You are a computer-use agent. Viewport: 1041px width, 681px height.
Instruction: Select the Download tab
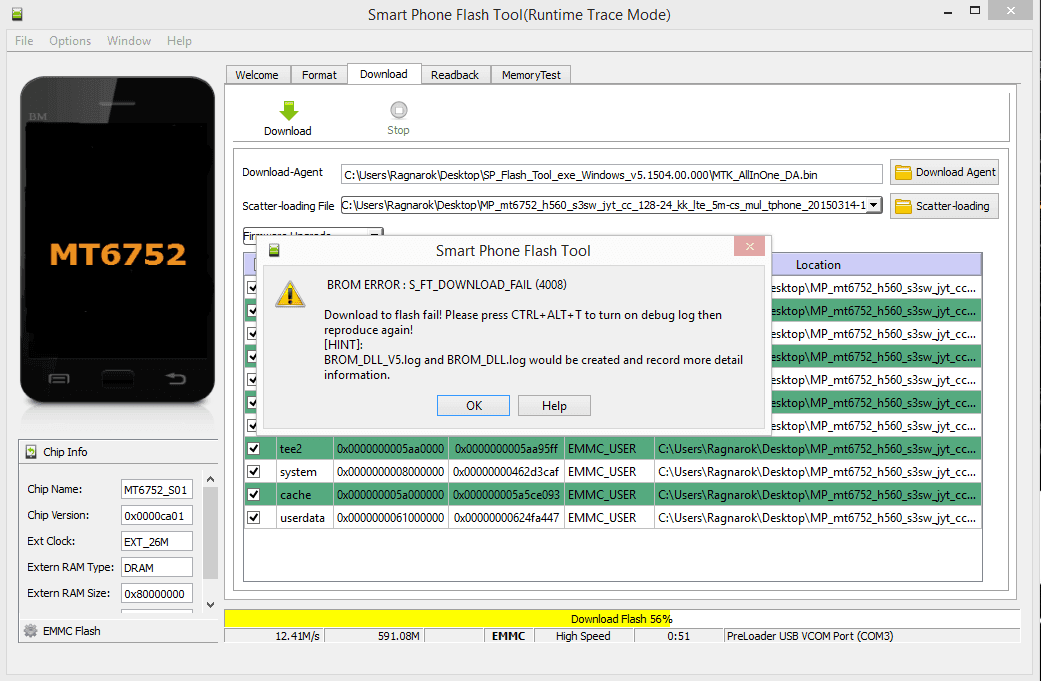(384, 74)
